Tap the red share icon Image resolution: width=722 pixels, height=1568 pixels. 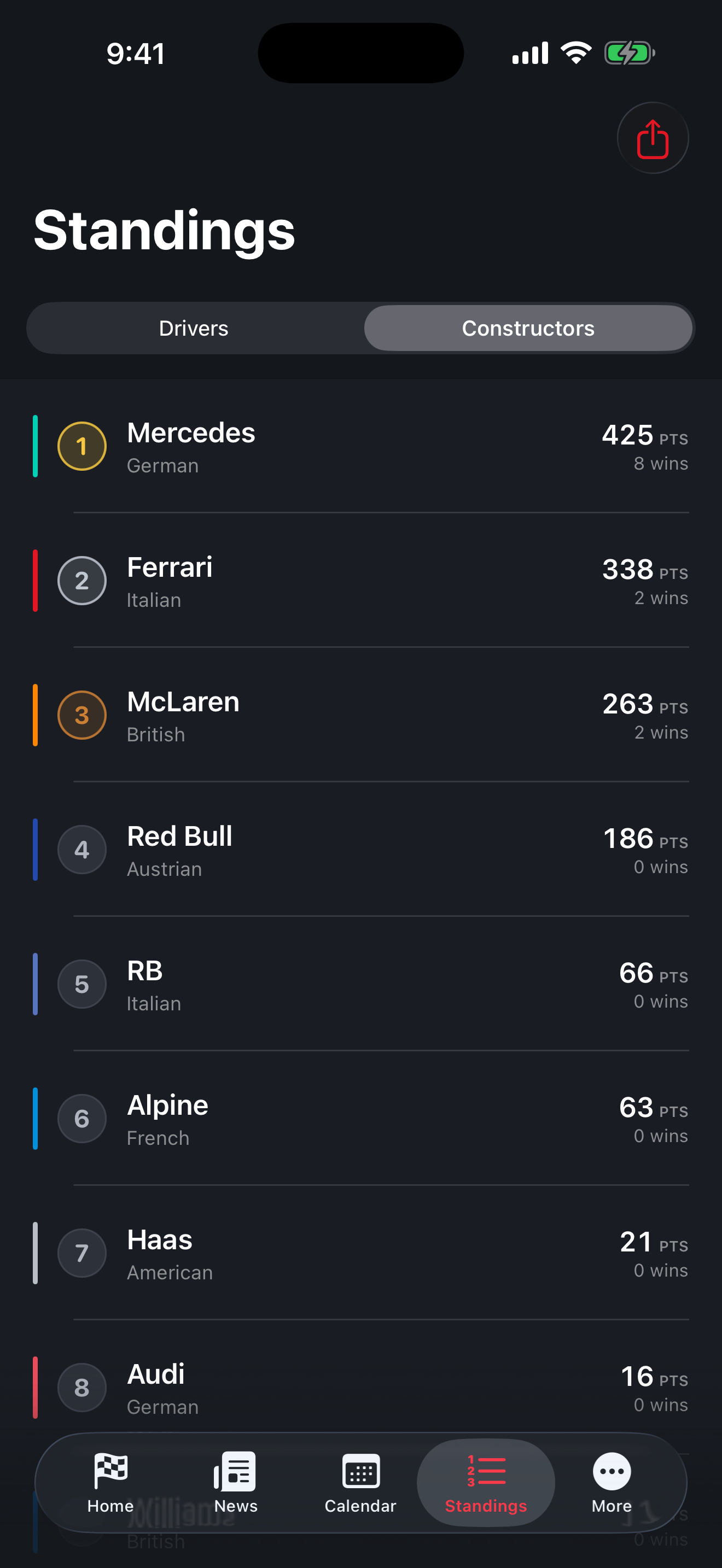tap(653, 138)
